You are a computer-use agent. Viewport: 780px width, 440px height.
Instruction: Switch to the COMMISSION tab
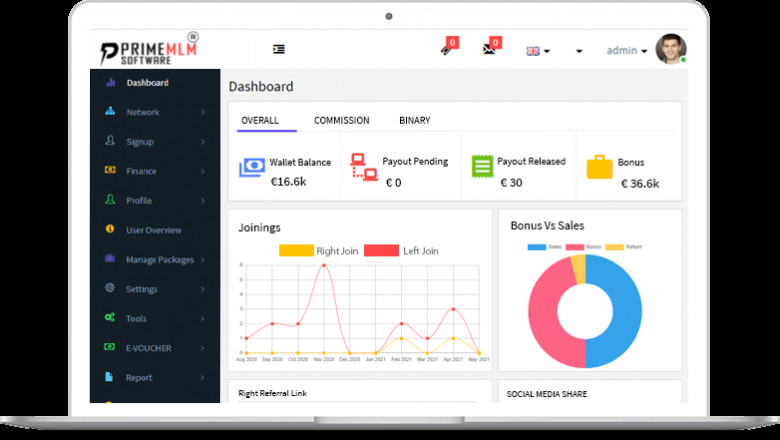[x=341, y=120]
